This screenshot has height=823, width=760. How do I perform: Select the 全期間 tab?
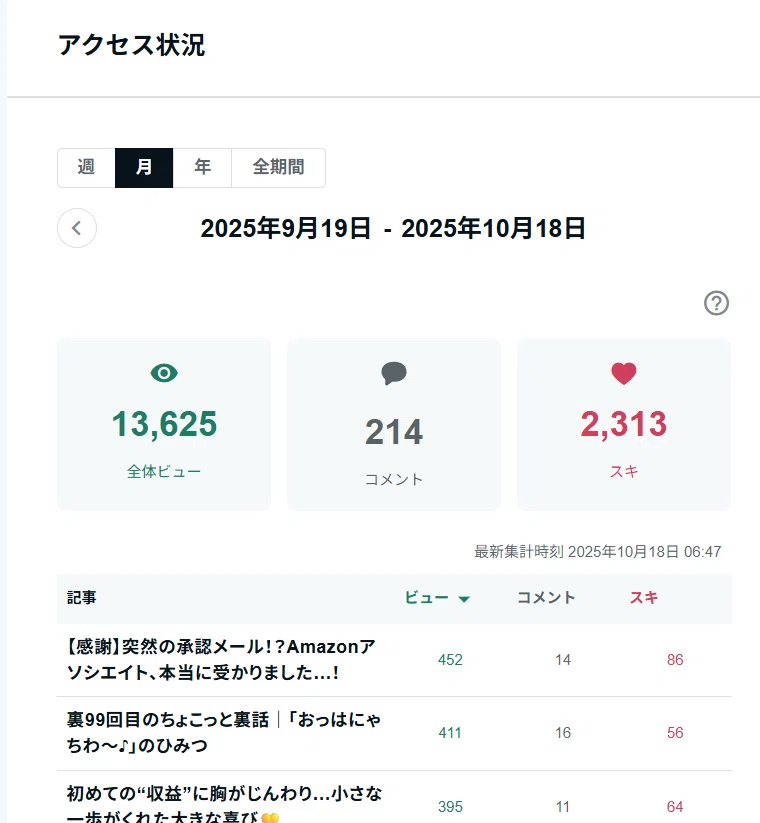coord(278,167)
